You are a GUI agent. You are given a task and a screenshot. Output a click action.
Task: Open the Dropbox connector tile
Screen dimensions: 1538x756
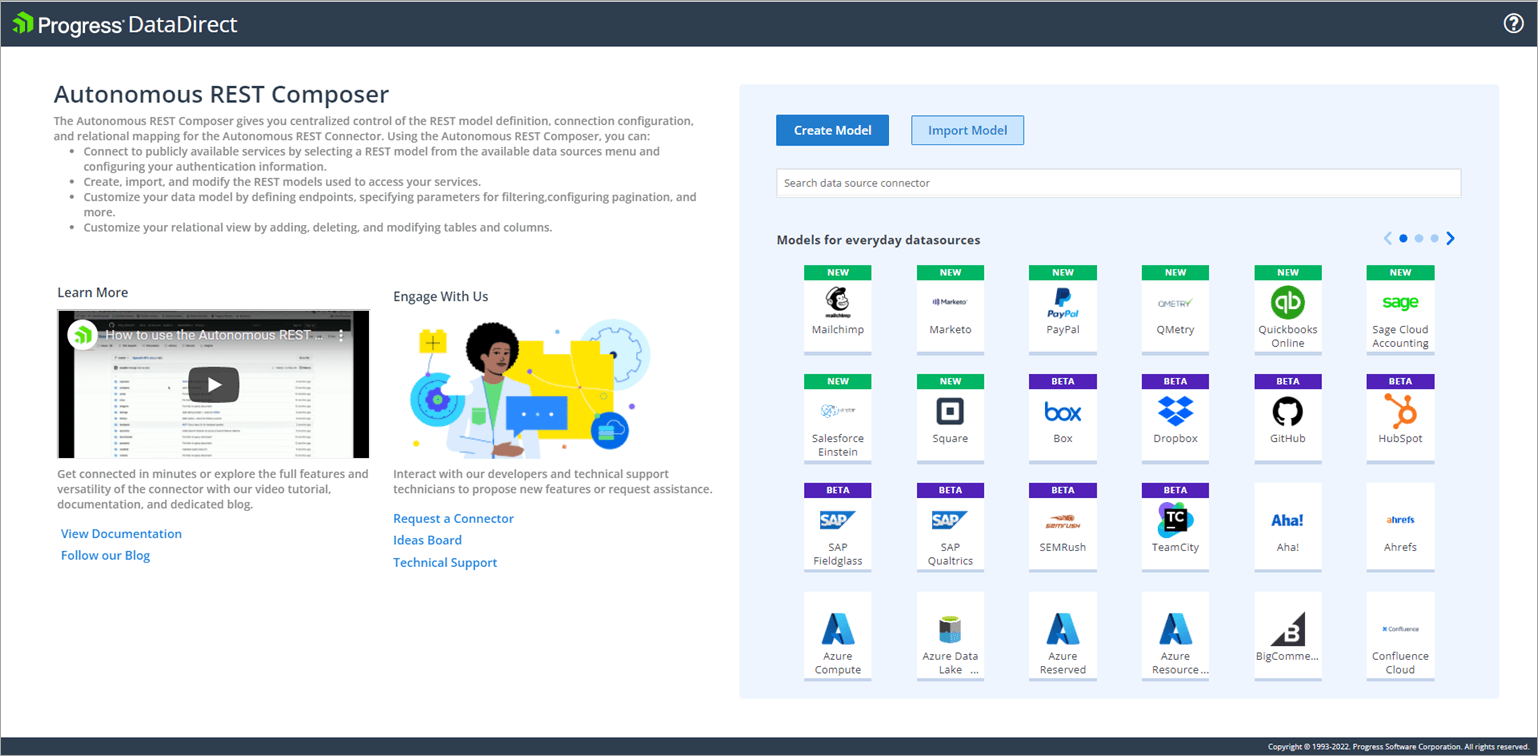tap(1175, 418)
